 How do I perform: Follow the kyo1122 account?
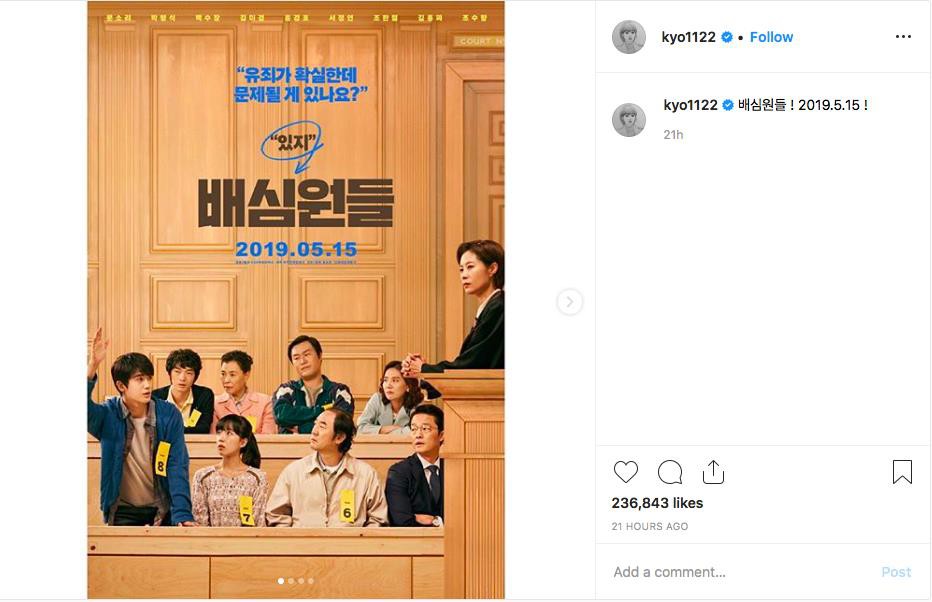tap(771, 37)
